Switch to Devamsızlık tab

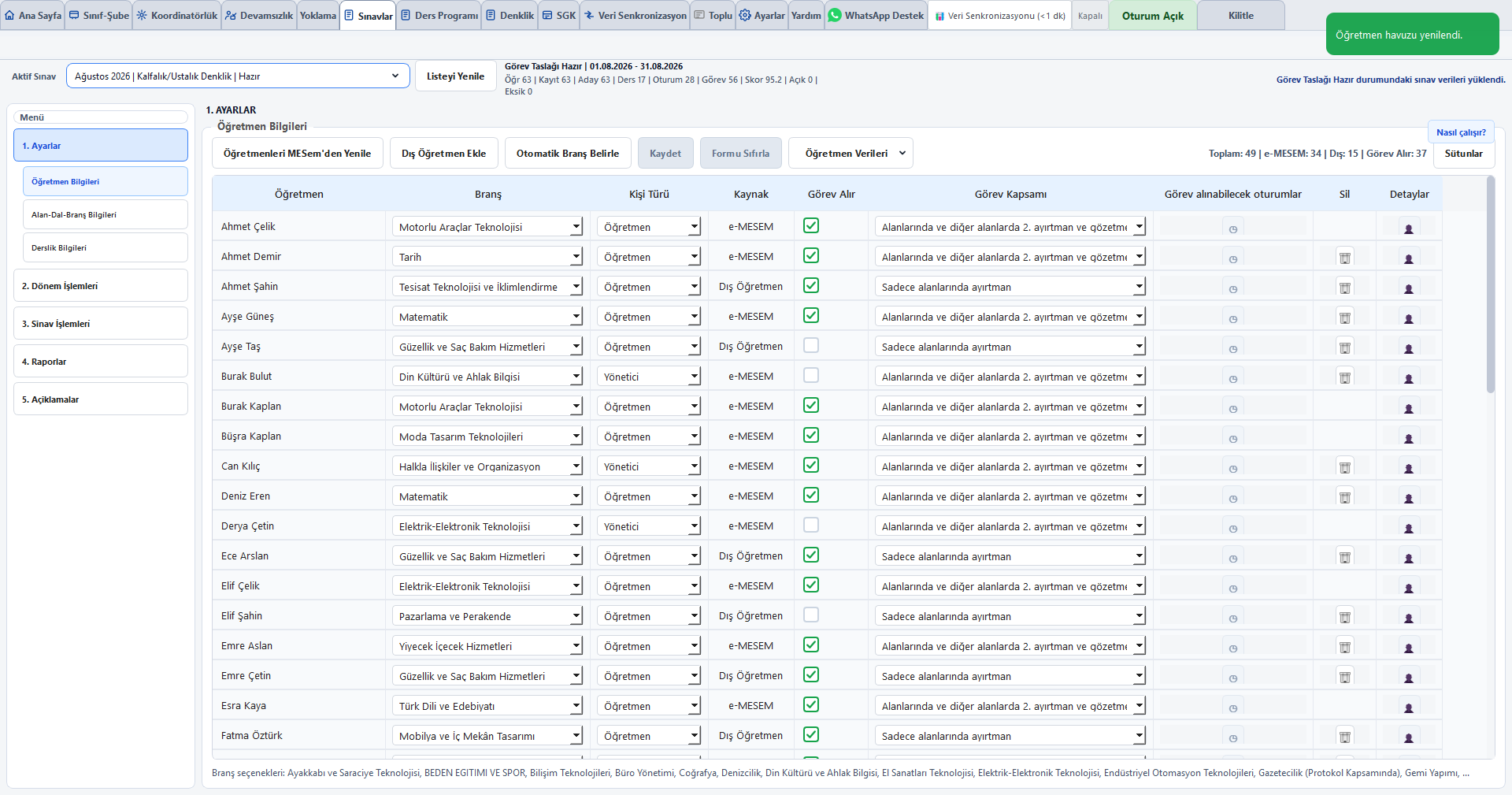259,16
